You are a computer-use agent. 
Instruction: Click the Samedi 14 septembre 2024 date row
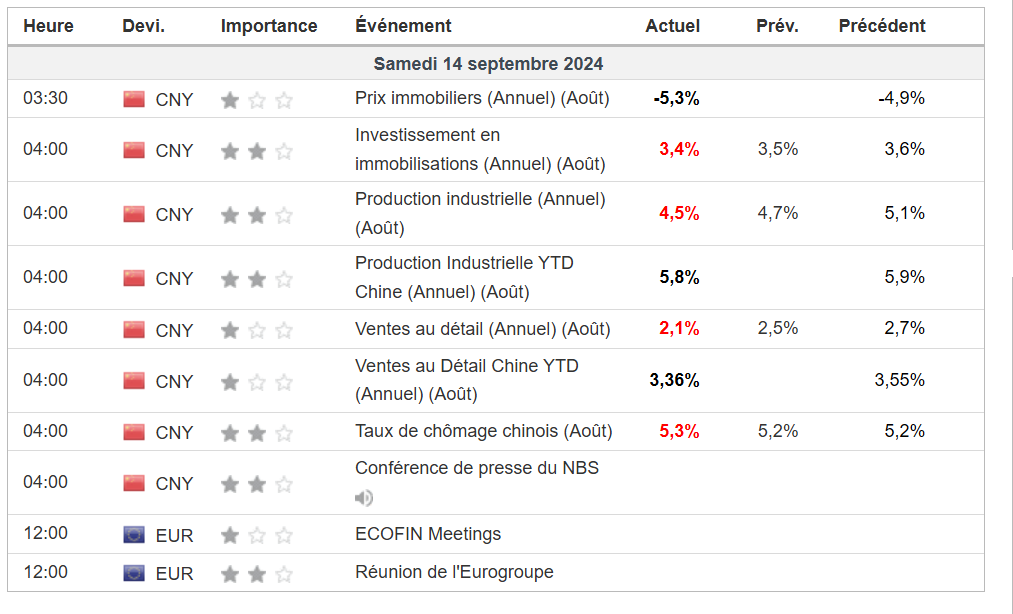[488, 64]
